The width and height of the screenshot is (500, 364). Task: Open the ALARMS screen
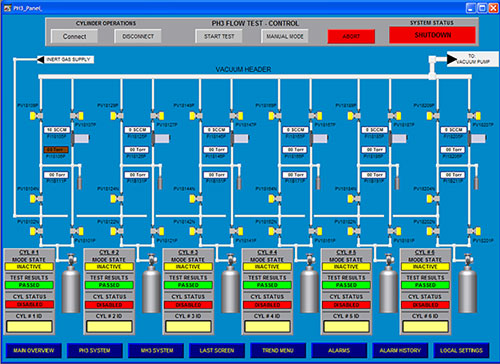[x=339, y=350]
